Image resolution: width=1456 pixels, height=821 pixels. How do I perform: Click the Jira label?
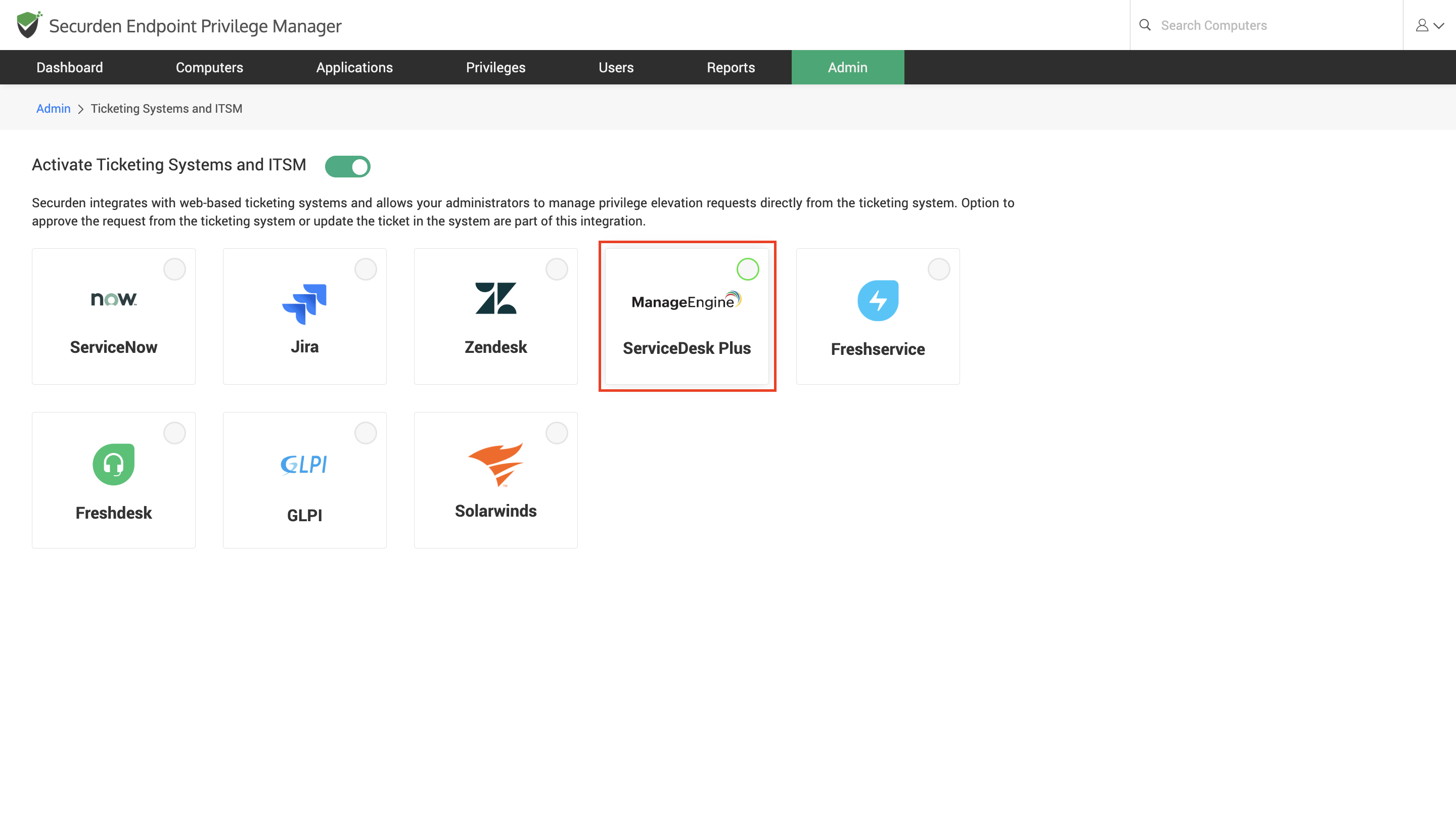click(x=305, y=346)
